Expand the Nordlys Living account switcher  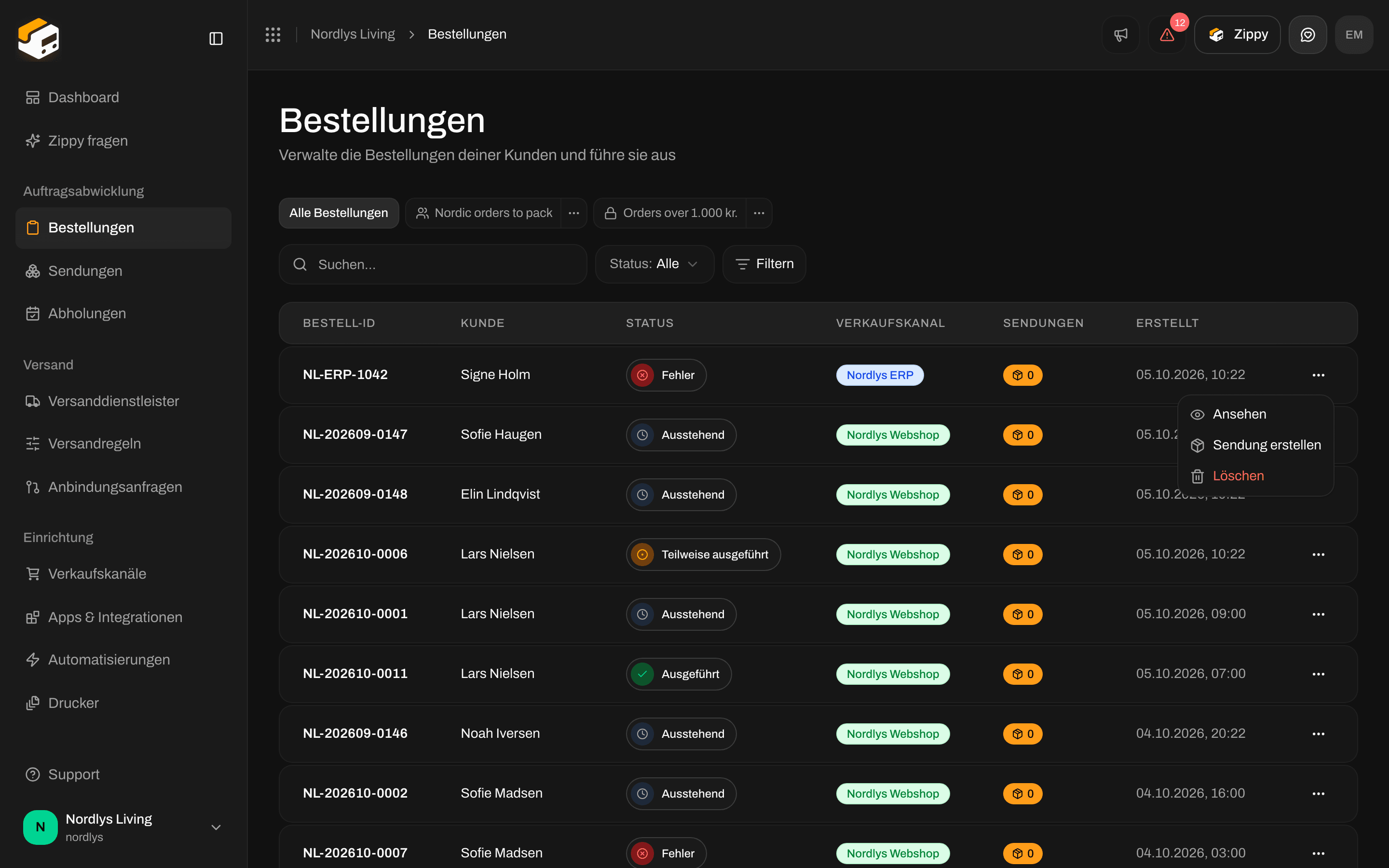click(123, 827)
